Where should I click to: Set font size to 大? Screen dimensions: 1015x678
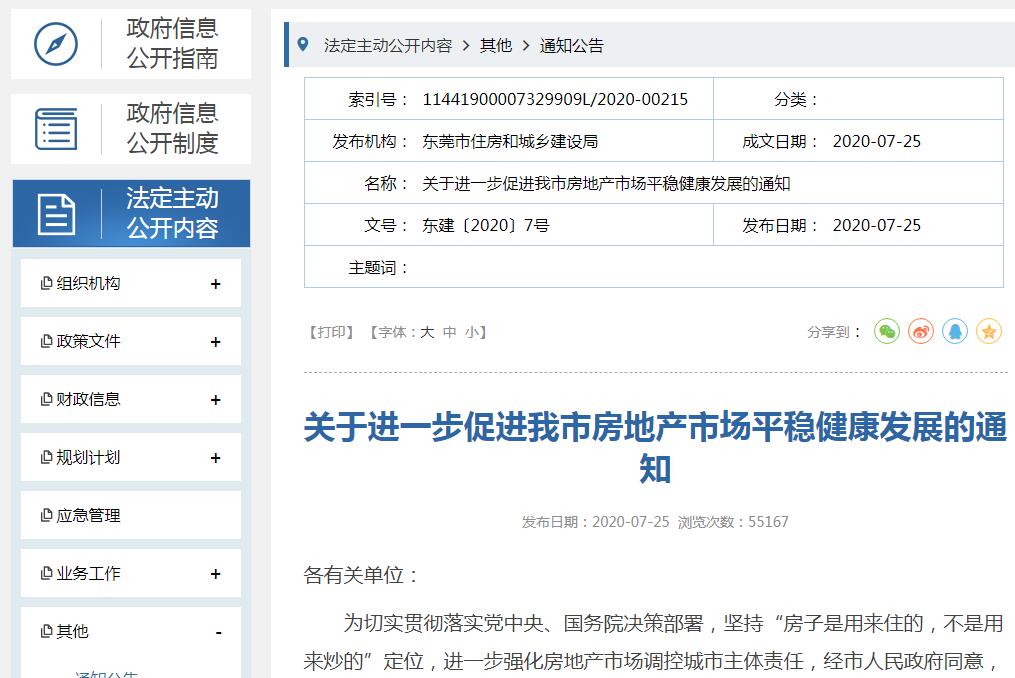pyautogui.click(x=427, y=332)
